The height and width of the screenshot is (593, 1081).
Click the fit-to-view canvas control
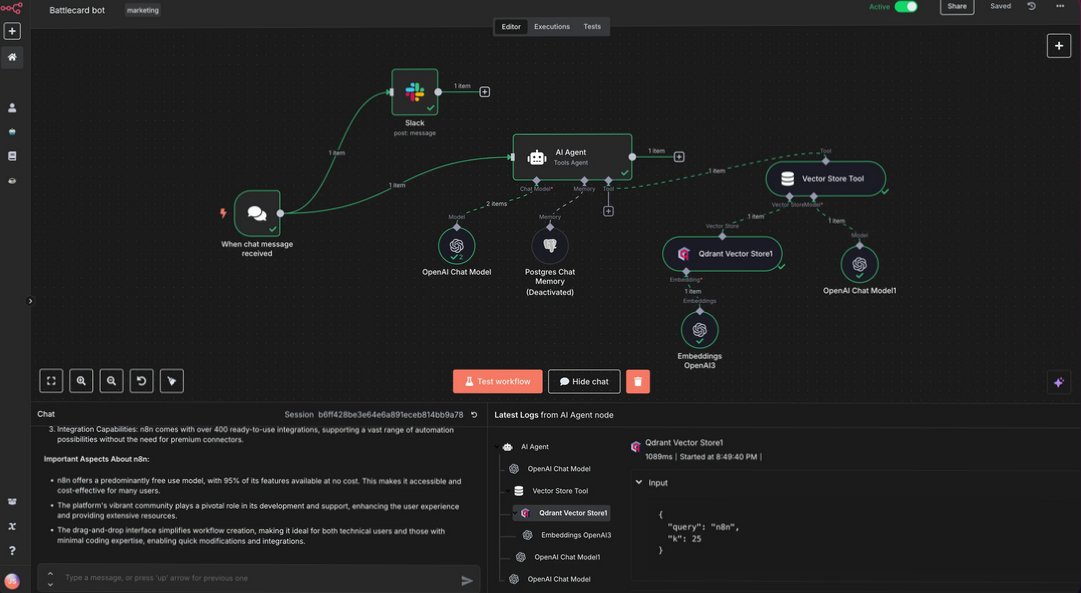pyautogui.click(x=51, y=380)
